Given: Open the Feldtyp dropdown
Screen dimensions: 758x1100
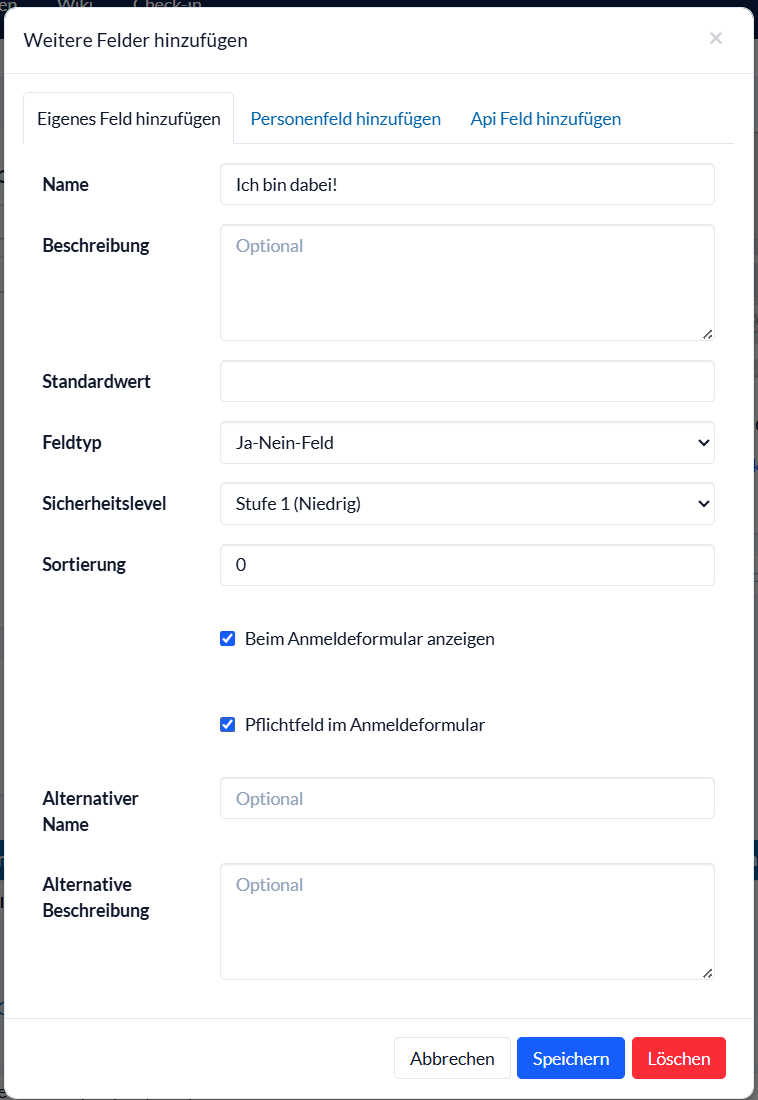Looking at the screenshot, I should (x=467, y=442).
